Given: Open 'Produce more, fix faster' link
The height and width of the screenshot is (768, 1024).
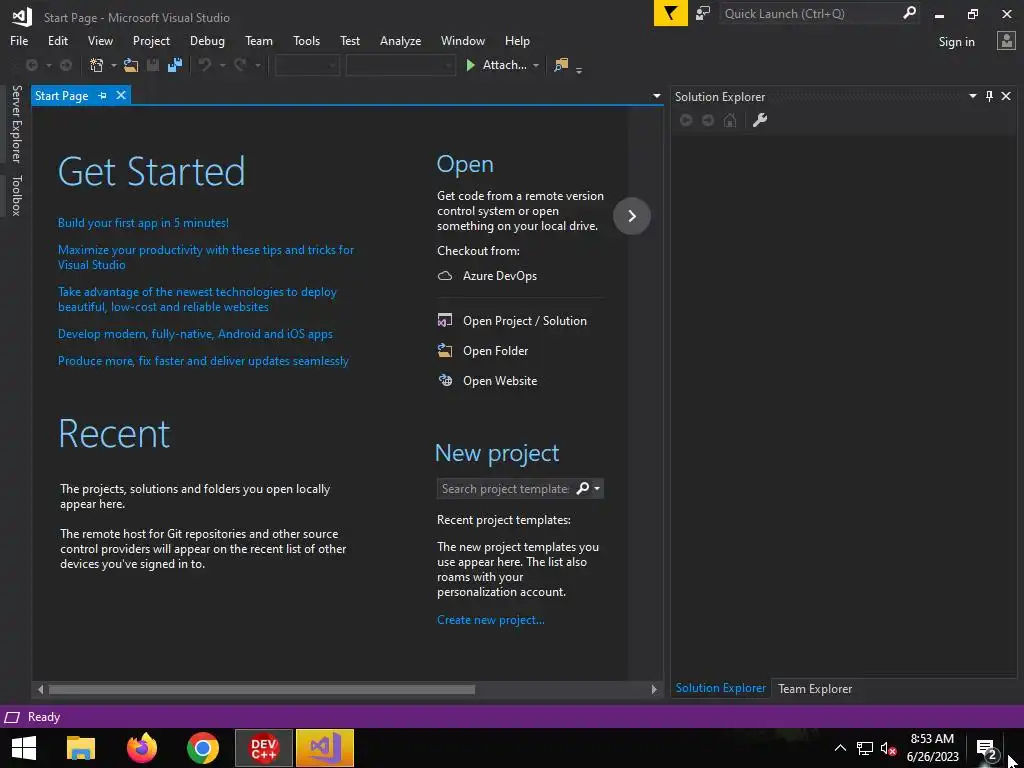Looking at the screenshot, I should point(203,360).
